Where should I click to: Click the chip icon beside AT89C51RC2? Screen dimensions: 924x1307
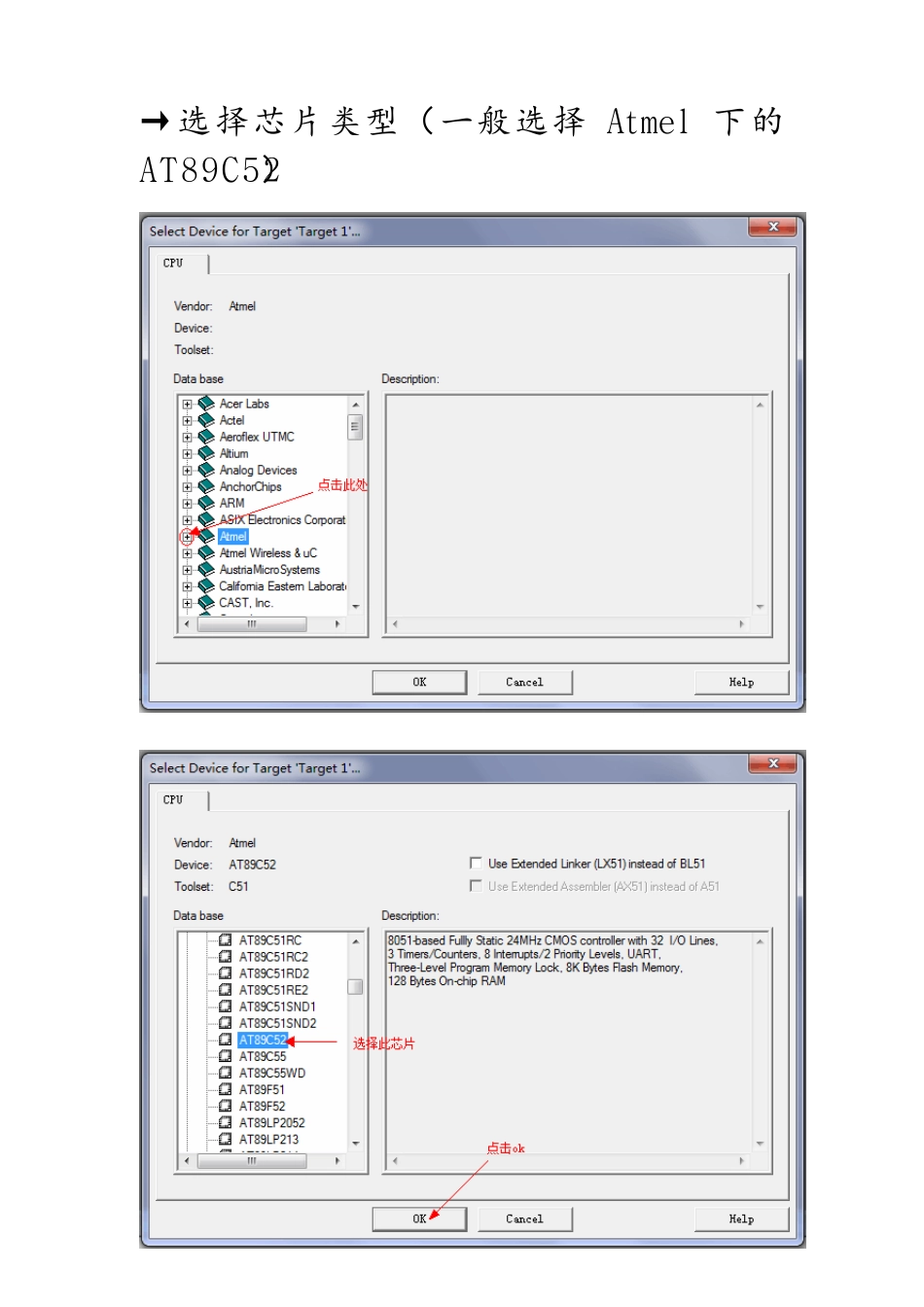click(x=226, y=957)
